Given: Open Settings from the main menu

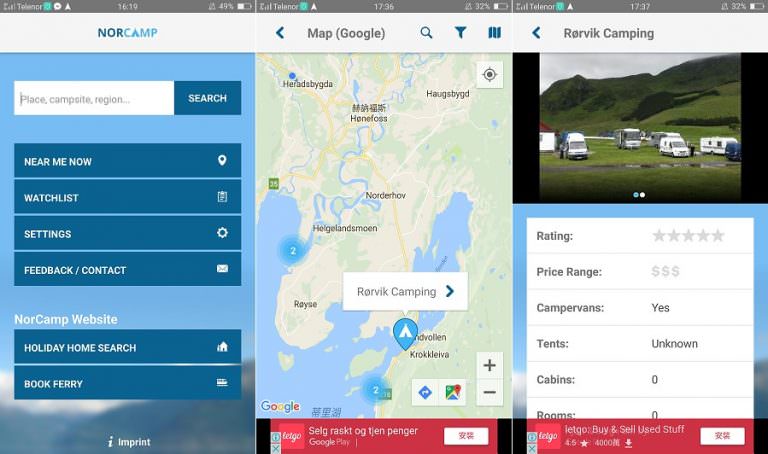Looking at the screenshot, I should coord(127,234).
